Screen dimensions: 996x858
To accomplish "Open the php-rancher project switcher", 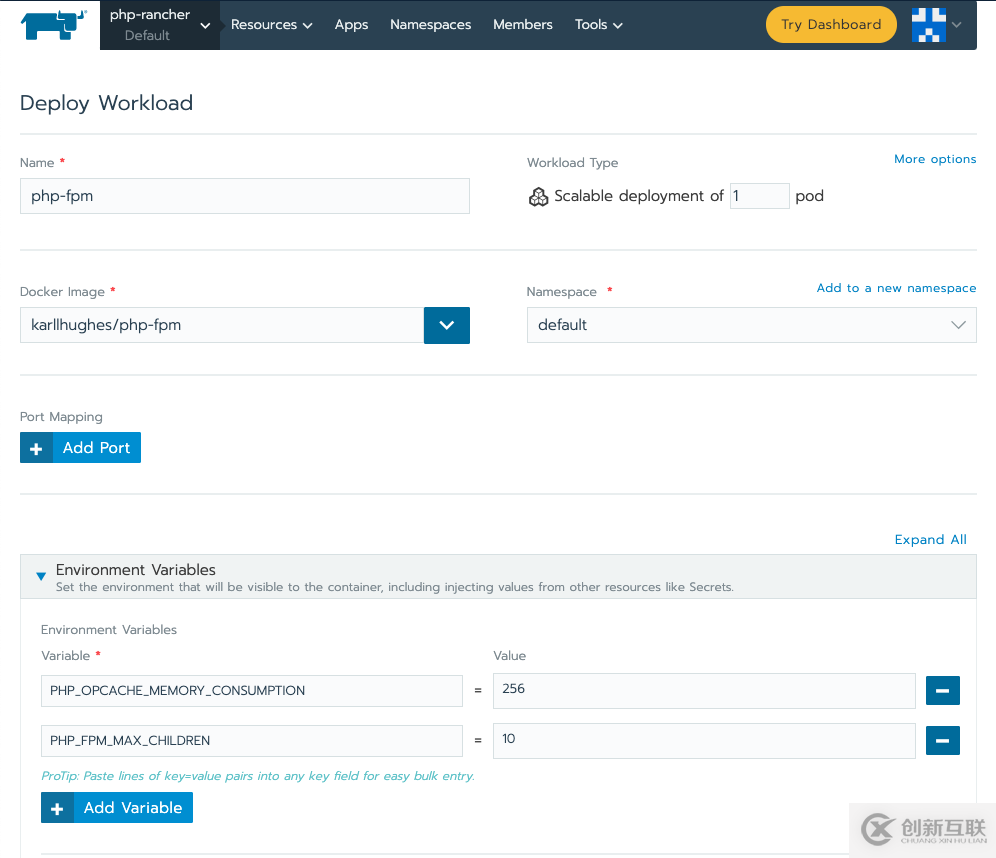I will (160, 25).
